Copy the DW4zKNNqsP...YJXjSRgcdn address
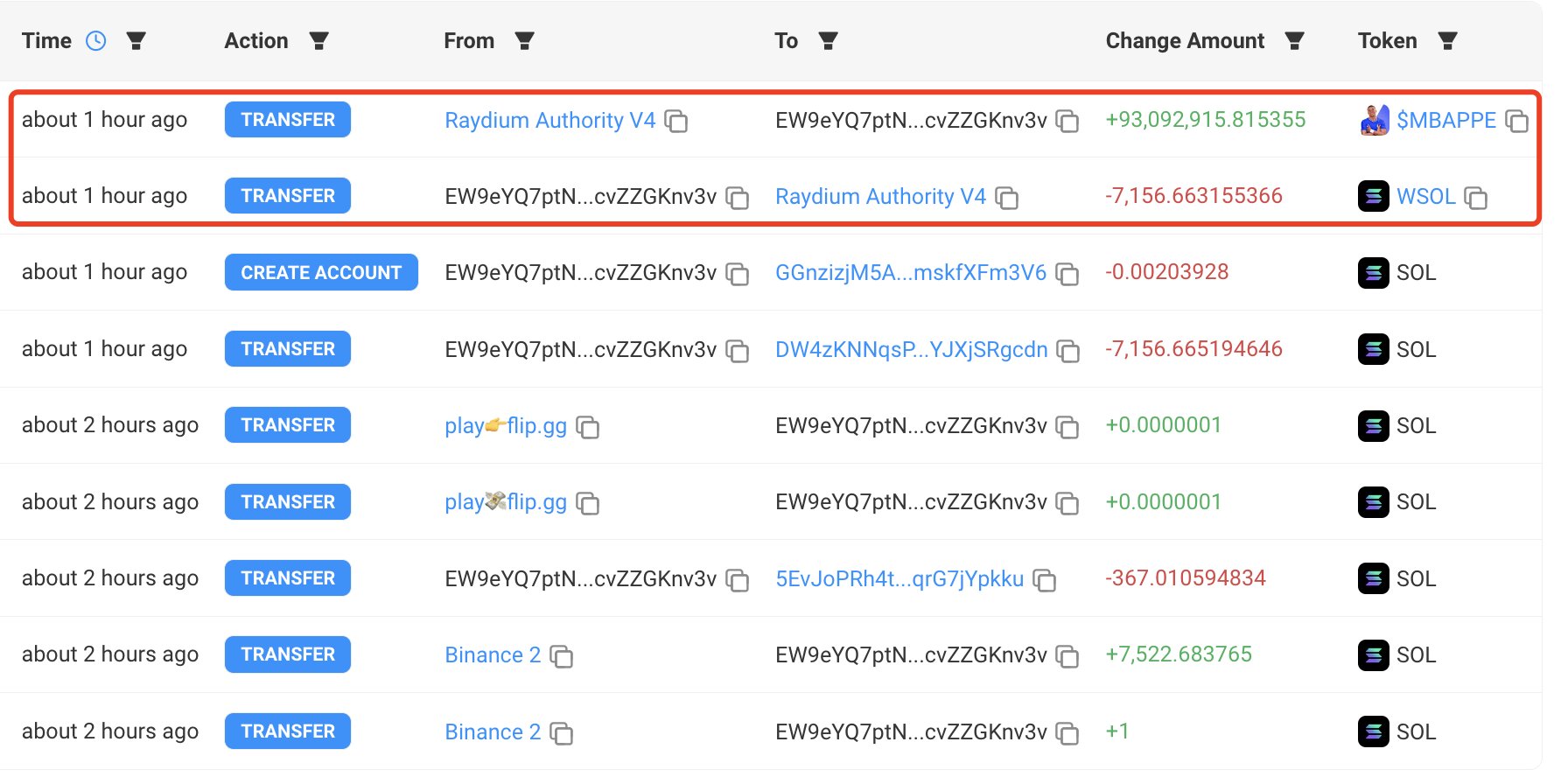This screenshot has width=1568, height=777. pyautogui.click(x=1067, y=351)
